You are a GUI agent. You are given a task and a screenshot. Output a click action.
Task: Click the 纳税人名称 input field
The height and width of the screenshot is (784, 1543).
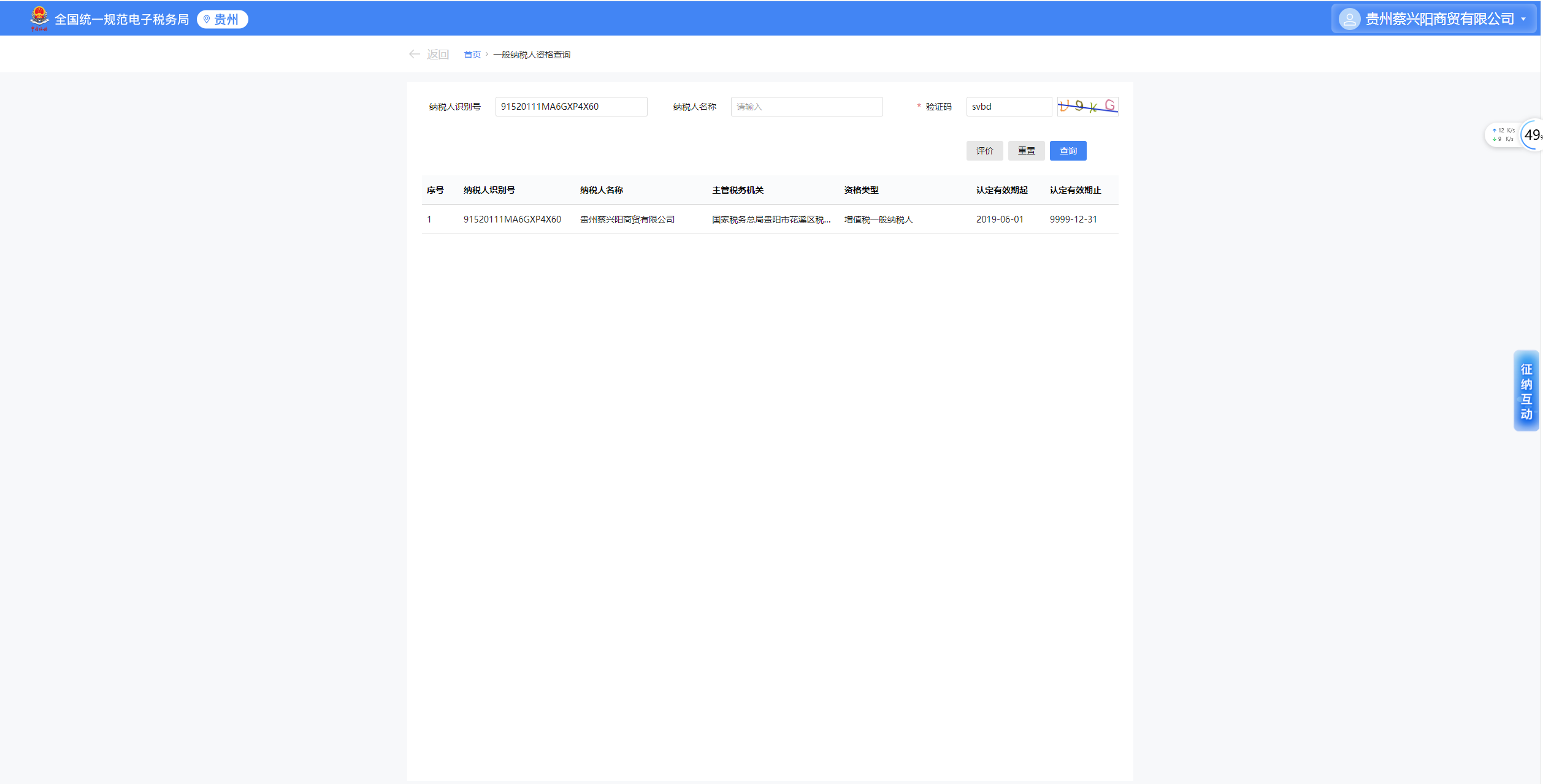(x=806, y=107)
